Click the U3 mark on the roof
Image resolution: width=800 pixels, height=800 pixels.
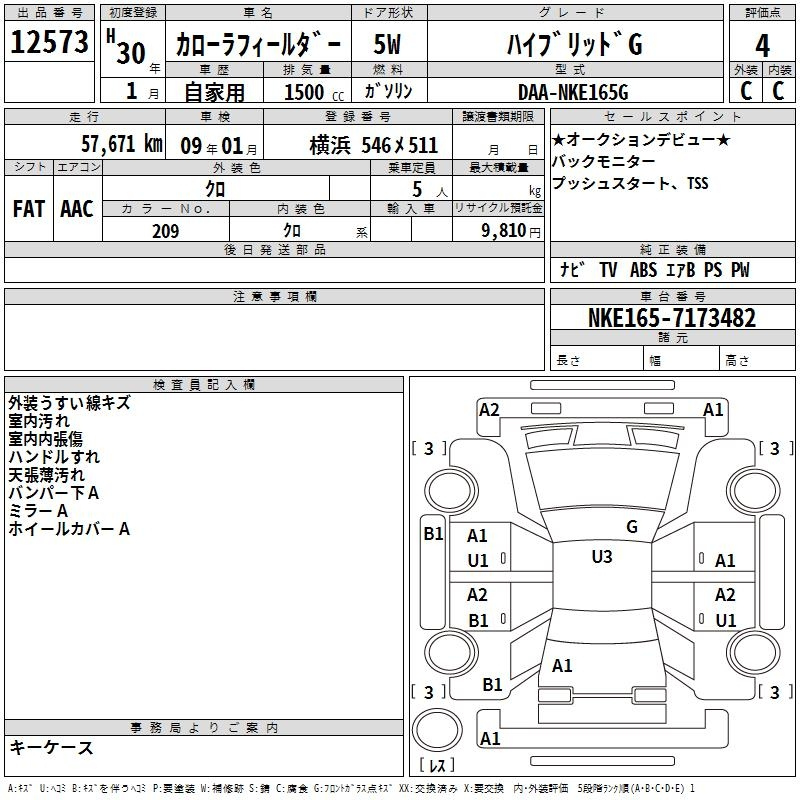coord(602,557)
